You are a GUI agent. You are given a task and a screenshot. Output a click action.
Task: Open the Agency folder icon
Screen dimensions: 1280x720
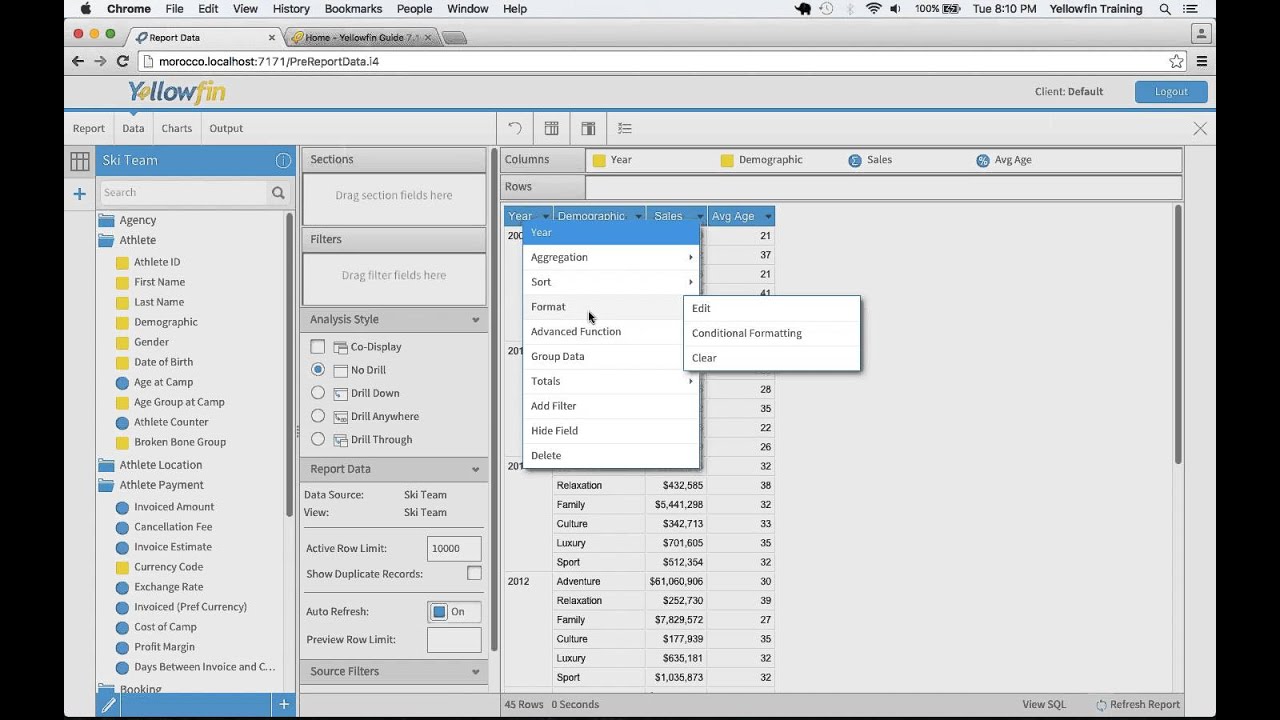coord(106,220)
